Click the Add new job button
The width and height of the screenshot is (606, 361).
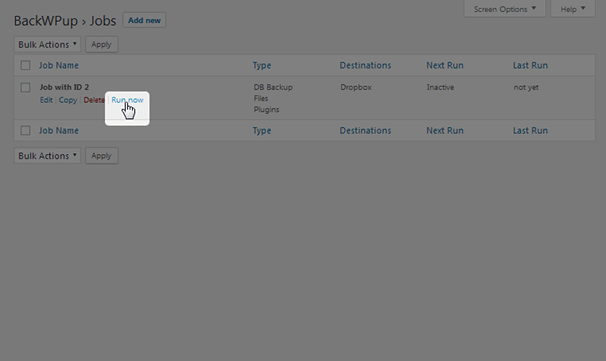(144, 20)
